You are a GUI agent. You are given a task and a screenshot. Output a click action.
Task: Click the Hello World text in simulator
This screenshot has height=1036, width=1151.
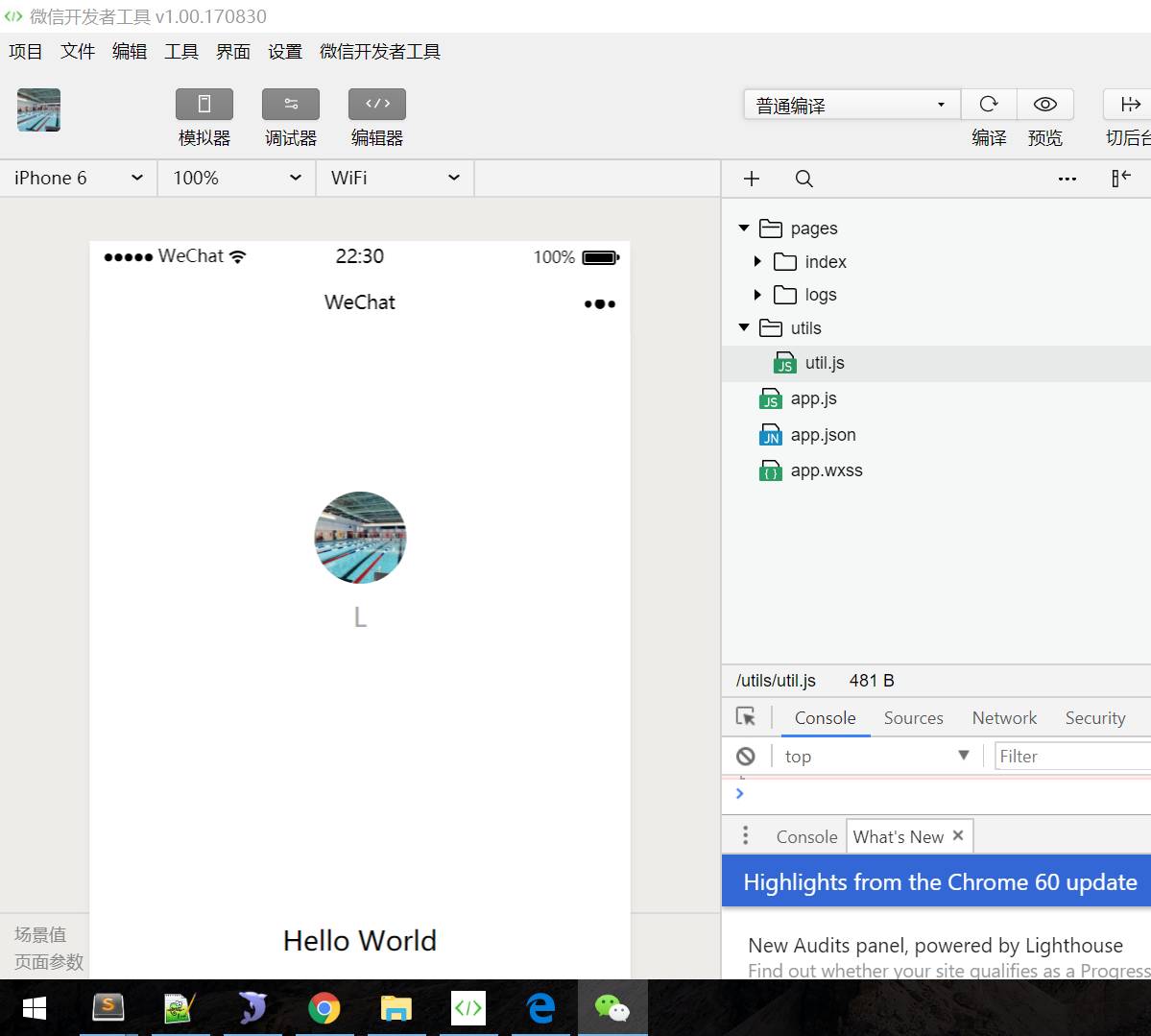tap(360, 941)
